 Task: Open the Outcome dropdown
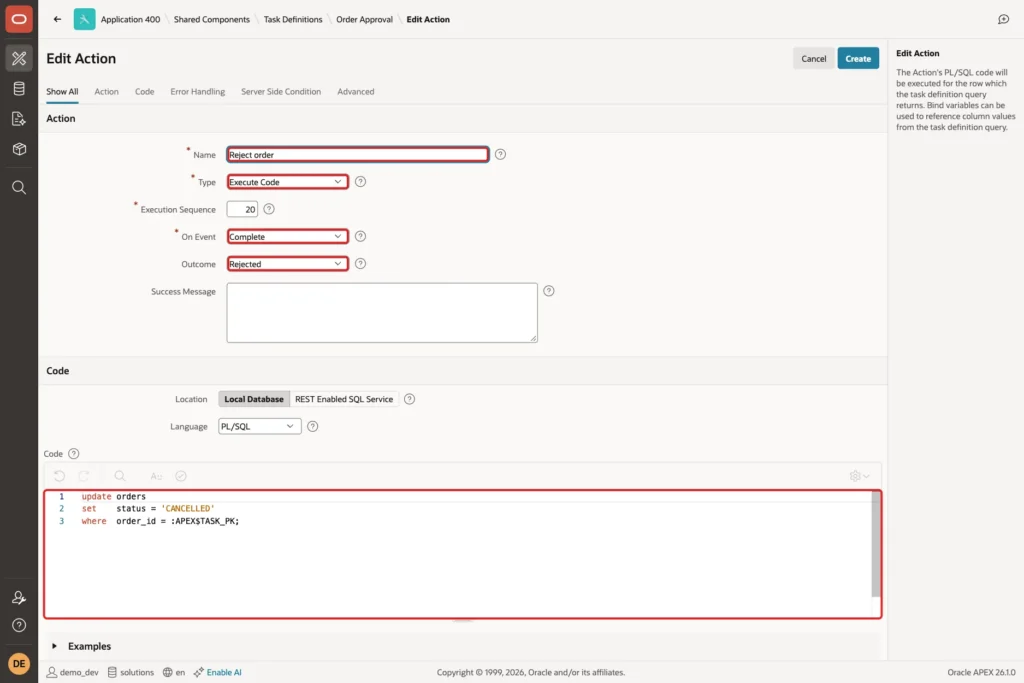tap(287, 264)
